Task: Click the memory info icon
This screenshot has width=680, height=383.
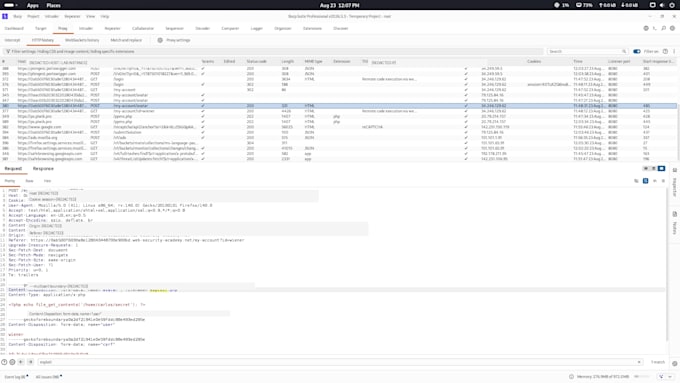Action: point(571,376)
